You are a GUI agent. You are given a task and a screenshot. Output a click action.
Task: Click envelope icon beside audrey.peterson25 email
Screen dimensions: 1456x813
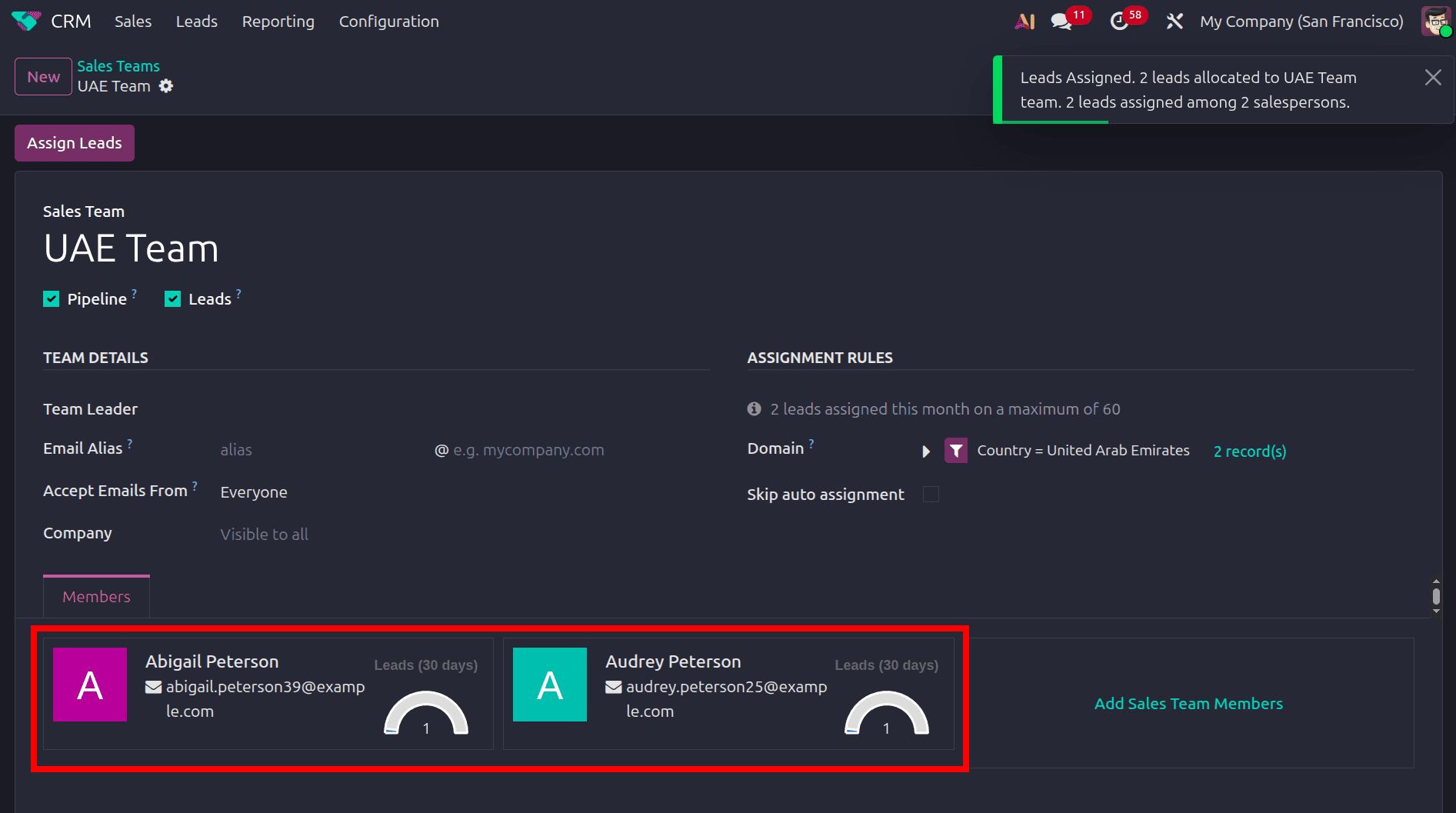click(x=614, y=687)
